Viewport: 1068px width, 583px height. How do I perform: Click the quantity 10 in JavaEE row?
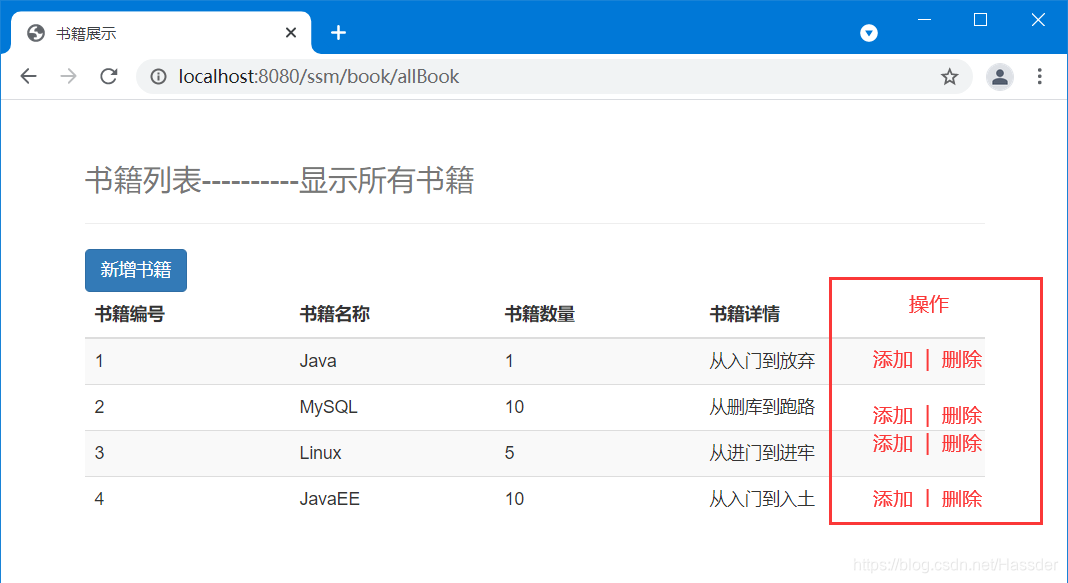coord(514,499)
